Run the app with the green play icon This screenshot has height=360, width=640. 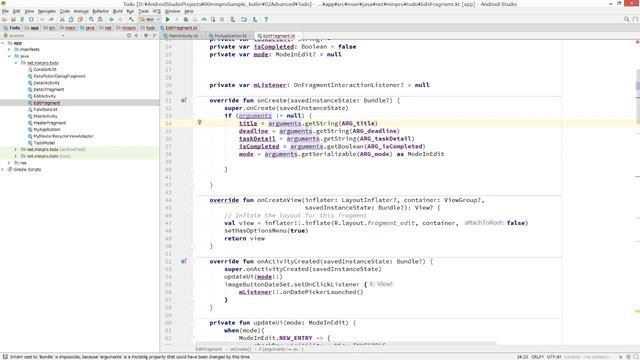[167, 19]
